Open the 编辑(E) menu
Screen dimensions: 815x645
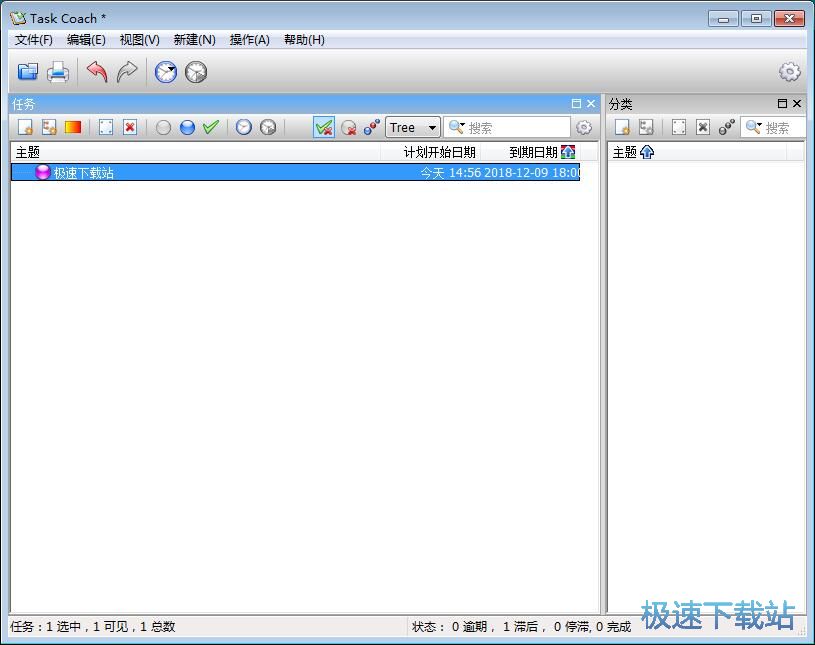pyautogui.click(x=86, y=40)
